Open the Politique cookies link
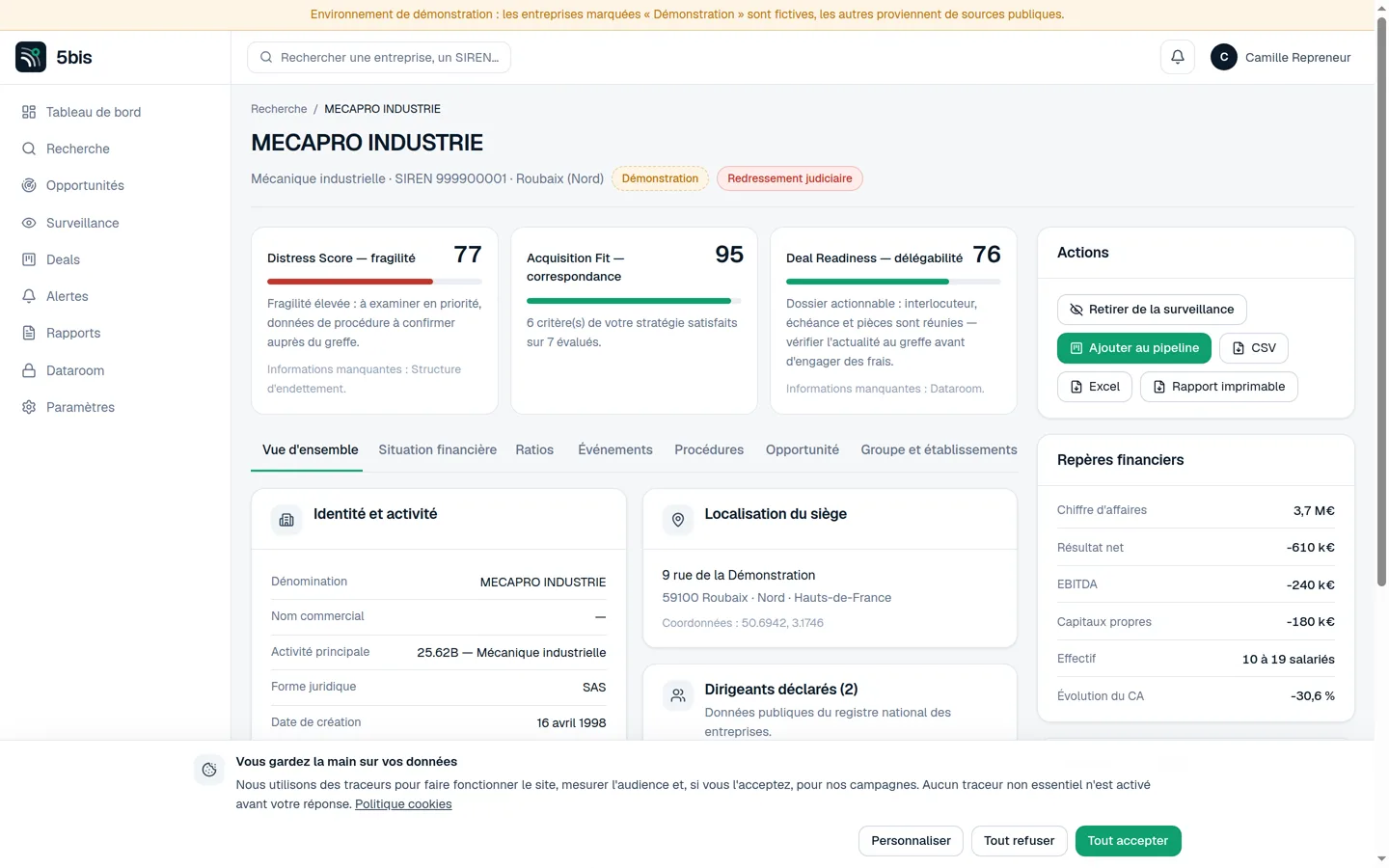 pyautogui.click(x=403, y=804)
